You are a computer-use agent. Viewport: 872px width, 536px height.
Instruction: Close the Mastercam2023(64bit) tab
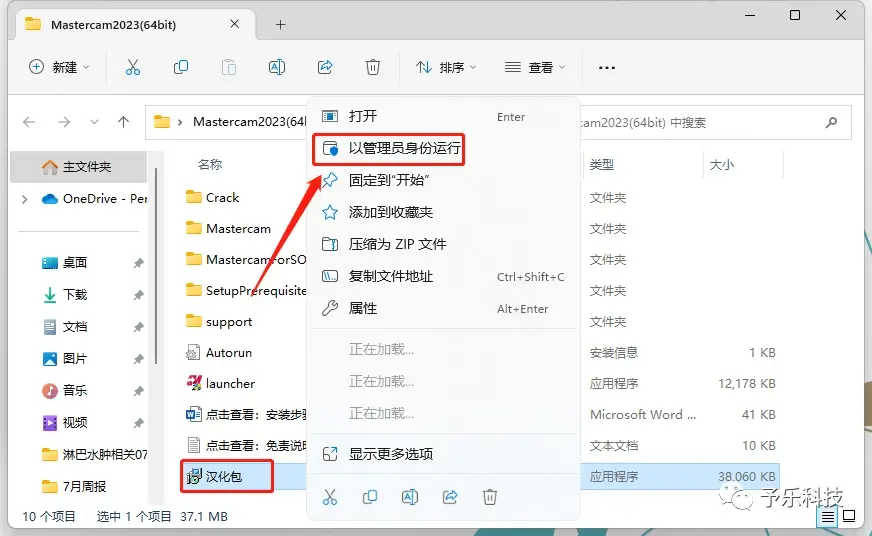pos(235,24)
